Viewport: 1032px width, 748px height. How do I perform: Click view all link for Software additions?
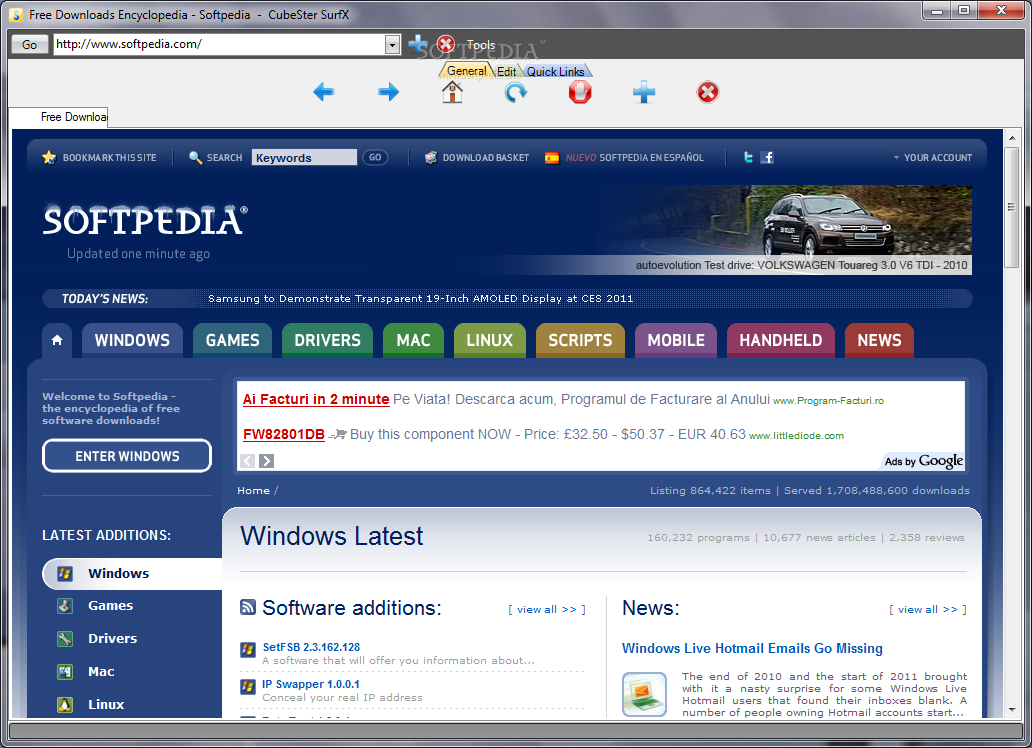point(547,610)
